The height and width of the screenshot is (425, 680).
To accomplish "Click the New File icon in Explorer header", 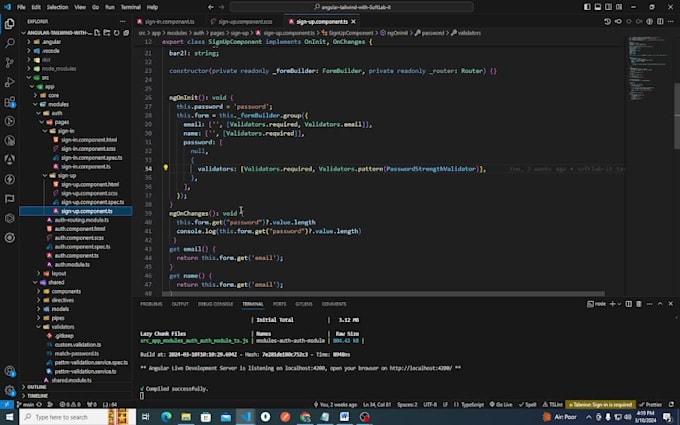I will click(97, 33).
